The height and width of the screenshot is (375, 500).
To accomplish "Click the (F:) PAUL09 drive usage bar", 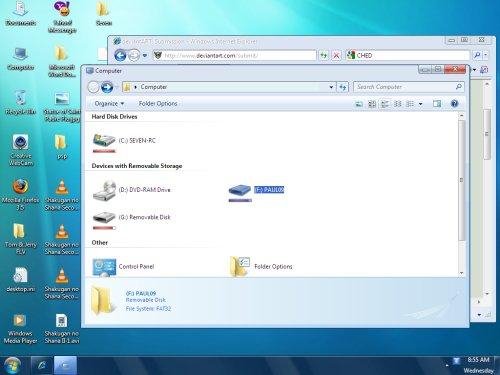I will [x=240, y=200].
